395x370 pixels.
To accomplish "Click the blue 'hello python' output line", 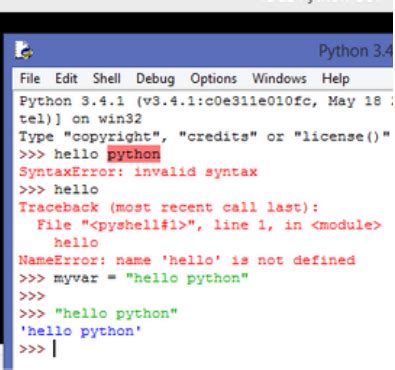I will tap(80, 331).
